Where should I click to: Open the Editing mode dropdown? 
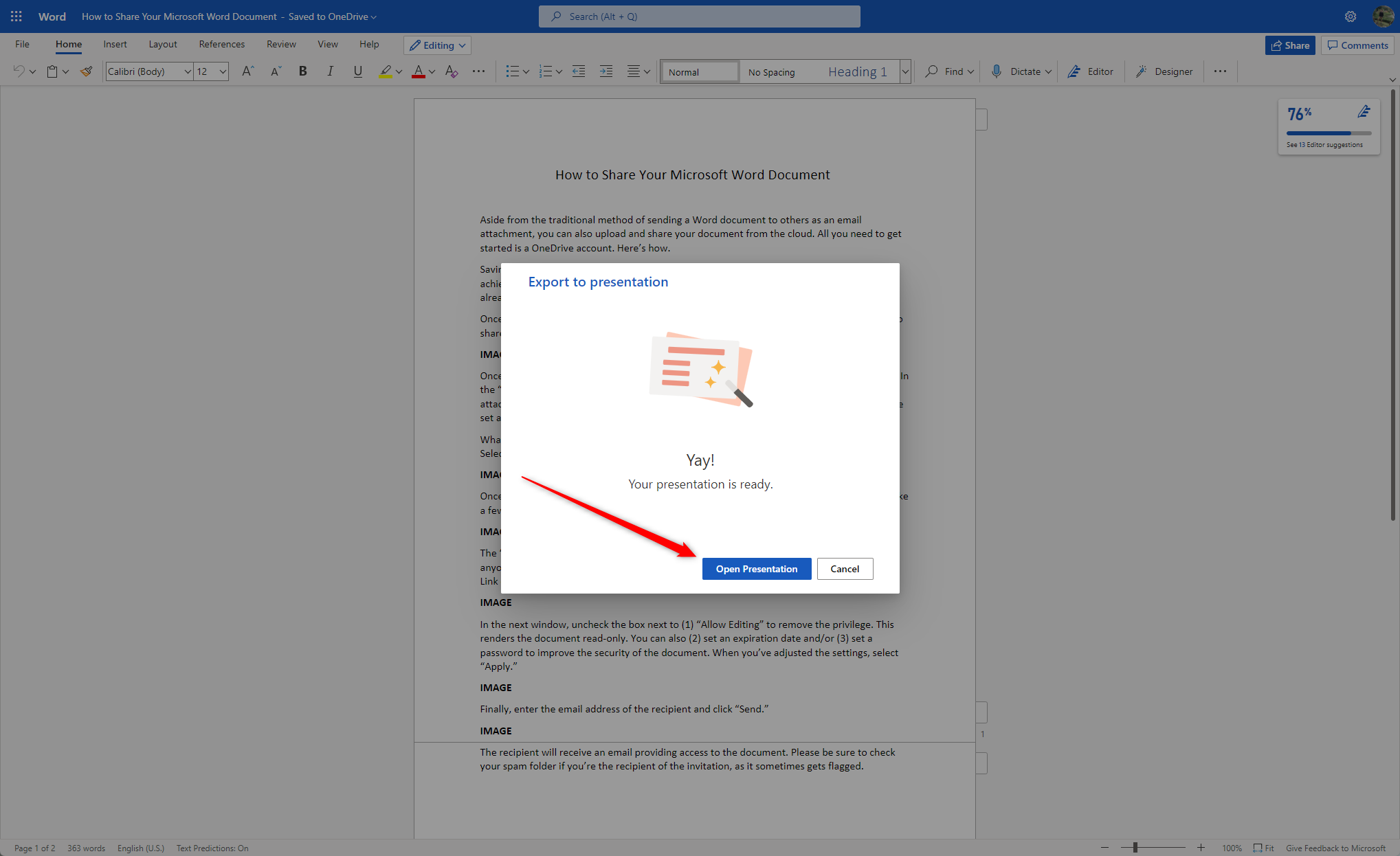point(437,45)
